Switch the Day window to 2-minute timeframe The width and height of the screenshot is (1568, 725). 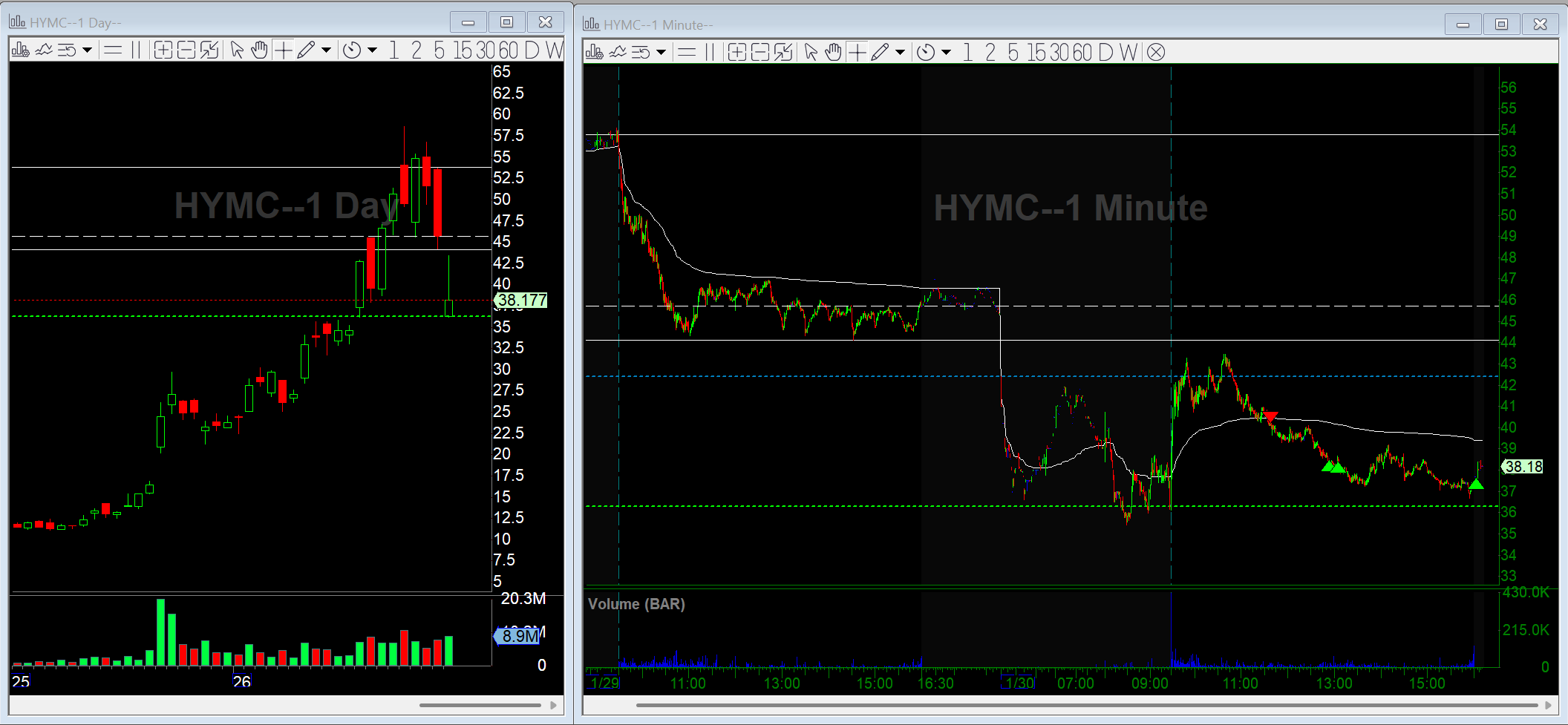pyautogui.click(x=416, y=50)
